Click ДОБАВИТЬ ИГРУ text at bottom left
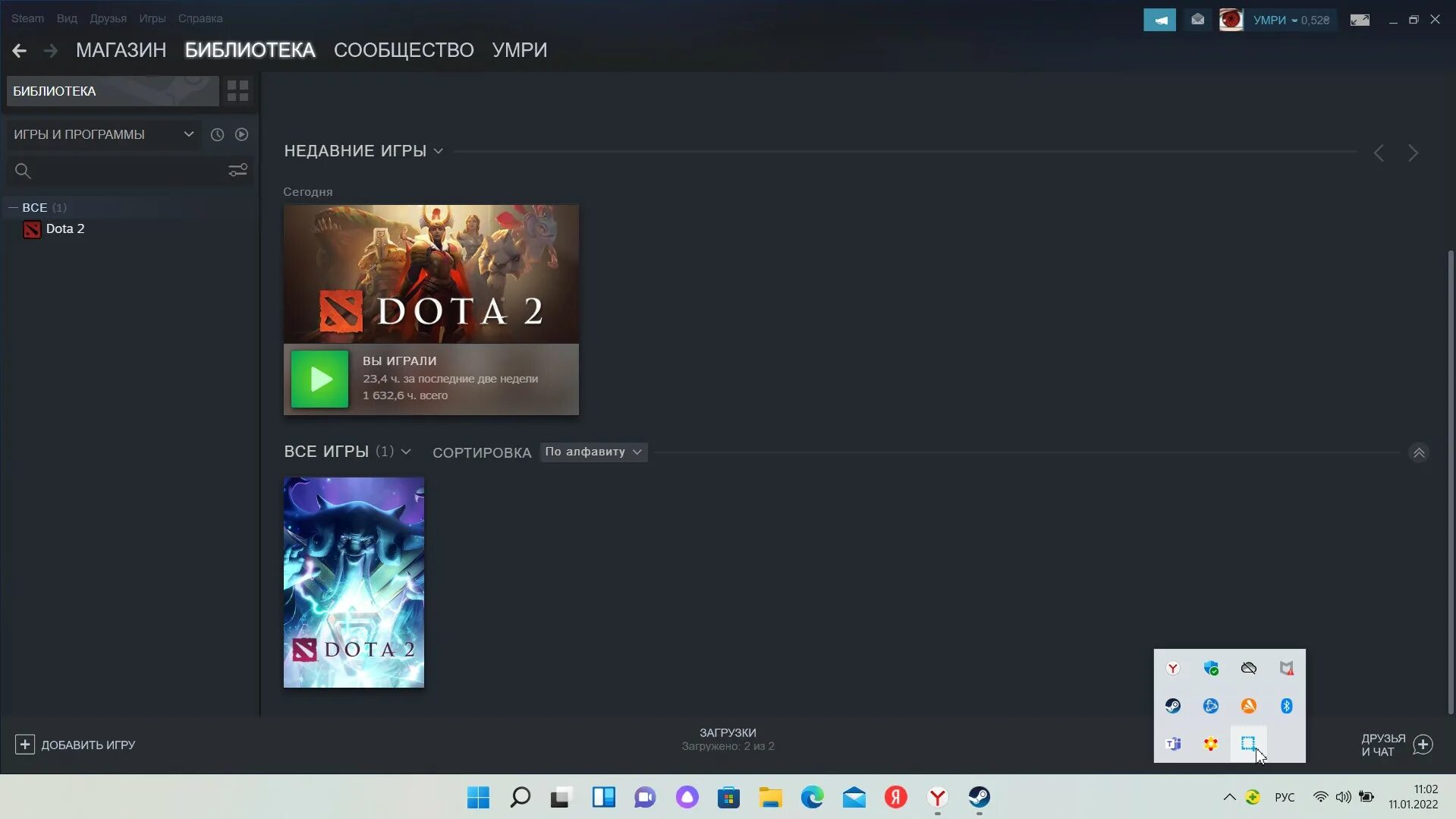 pyautogui.click(x=88, y=745)
